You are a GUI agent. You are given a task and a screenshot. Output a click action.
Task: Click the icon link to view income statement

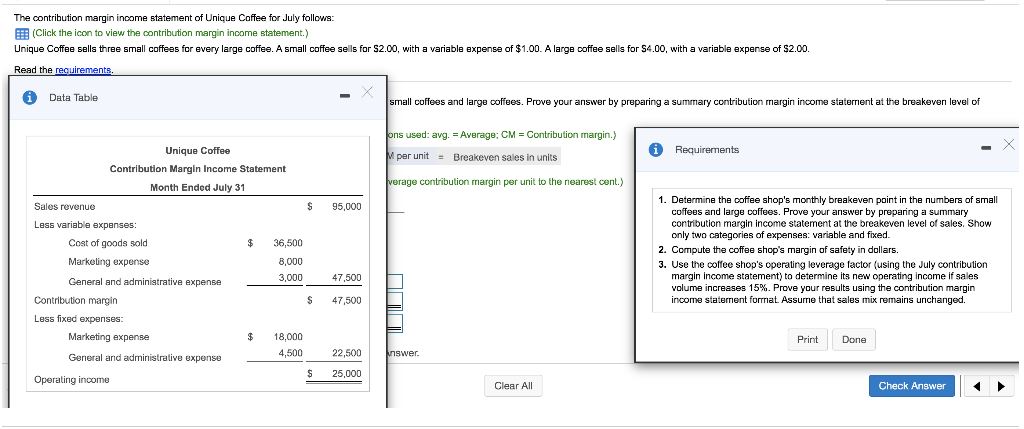click(x=170, y=33)
